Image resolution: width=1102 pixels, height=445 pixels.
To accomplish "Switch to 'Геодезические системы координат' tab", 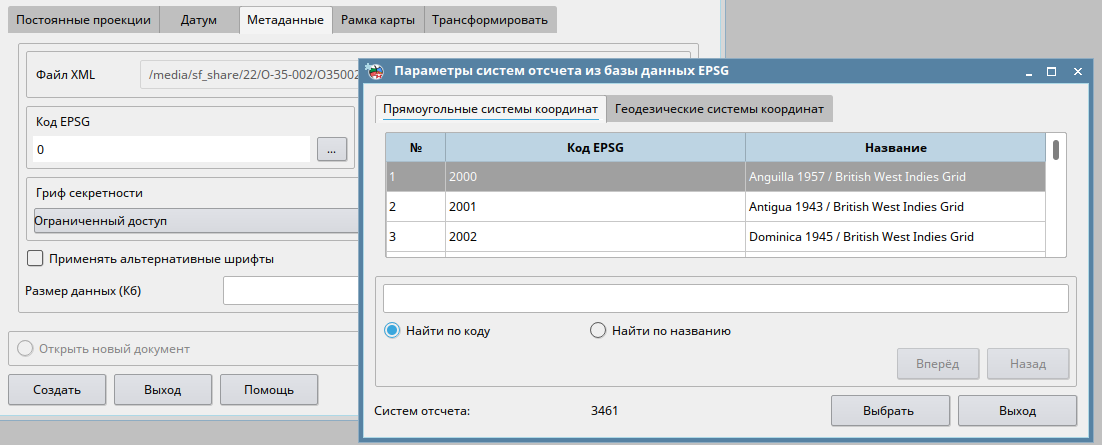I will pyautogui.click(x=719, y=109).
